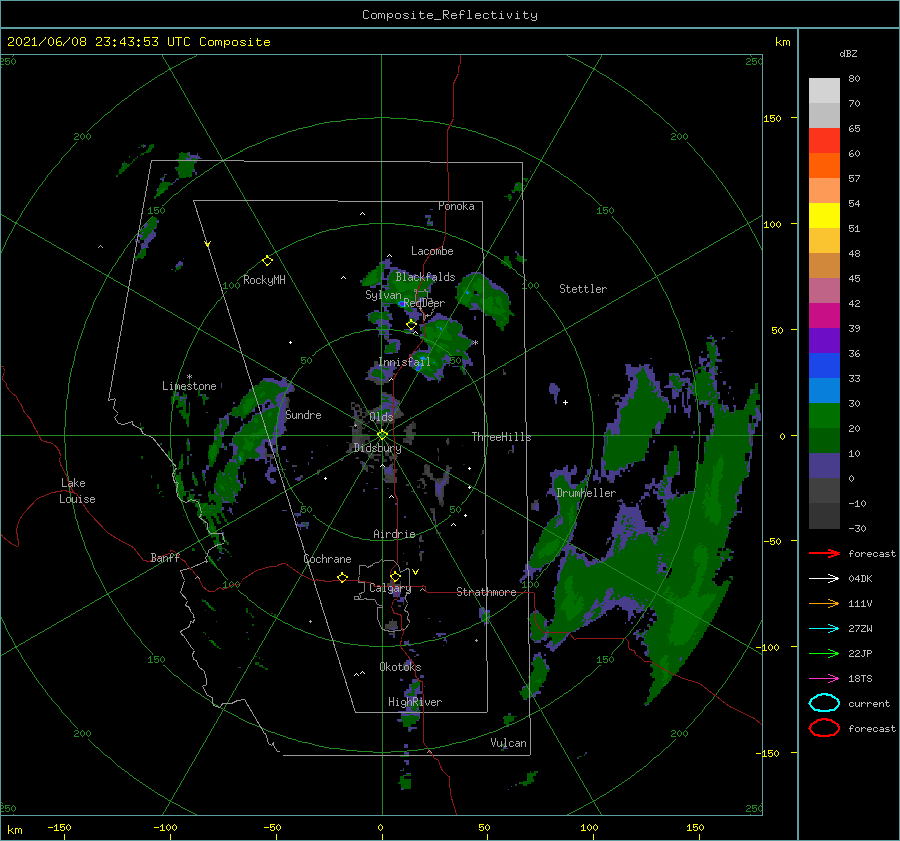Click the magenta 18TS arrow icon

coord(824,679)
